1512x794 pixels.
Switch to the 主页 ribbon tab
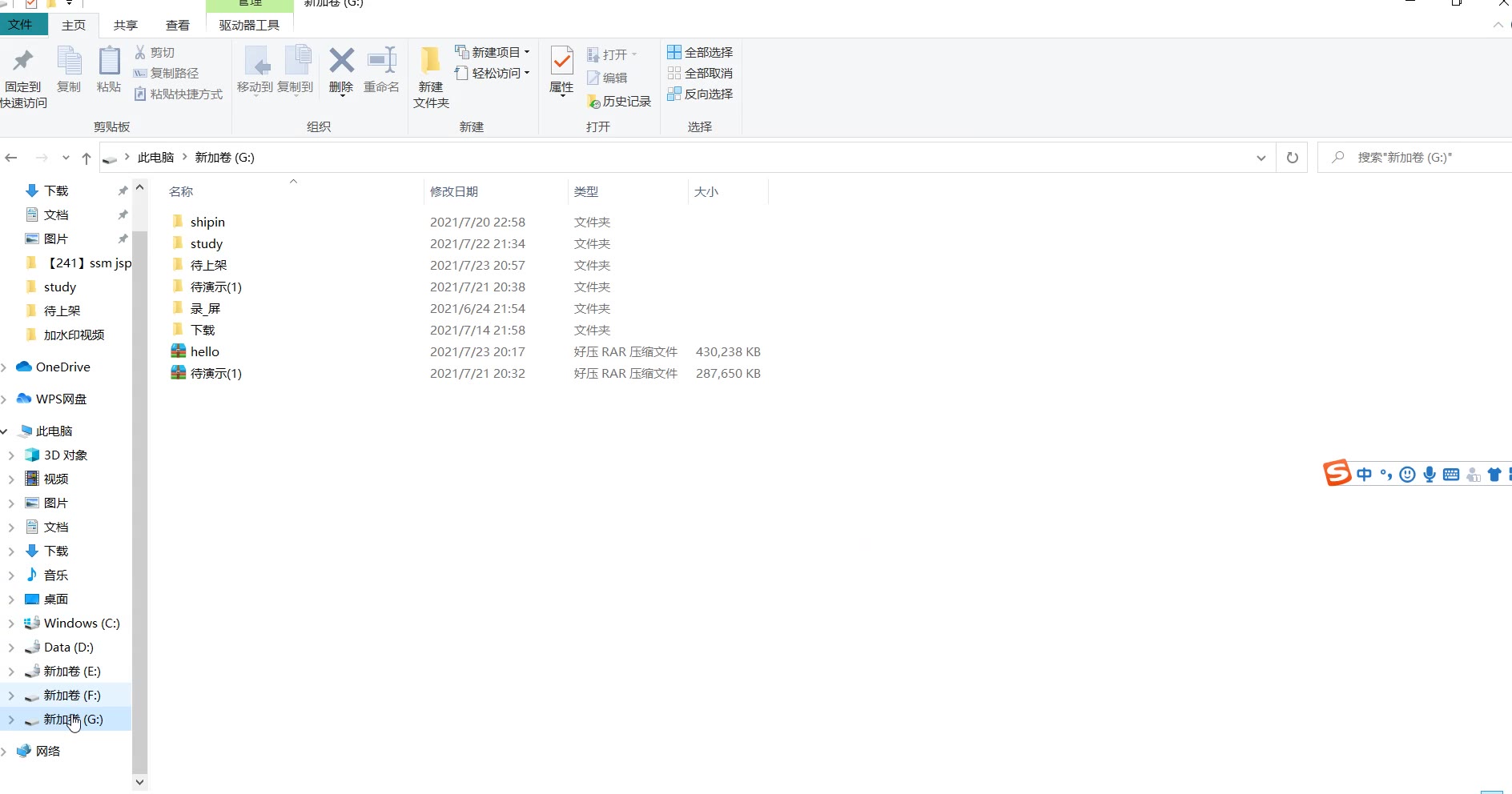pos(74,25)
